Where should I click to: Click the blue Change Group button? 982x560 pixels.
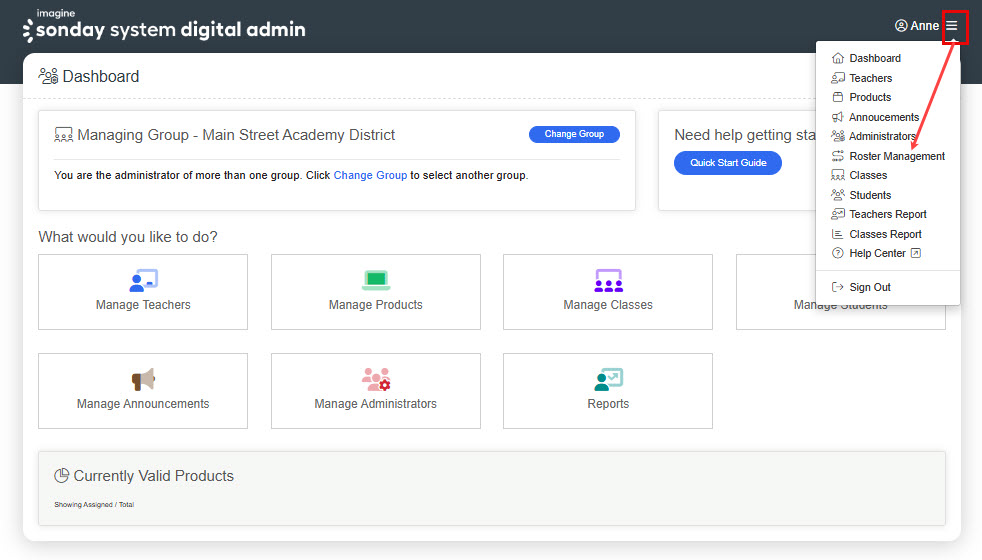[574, 134]
